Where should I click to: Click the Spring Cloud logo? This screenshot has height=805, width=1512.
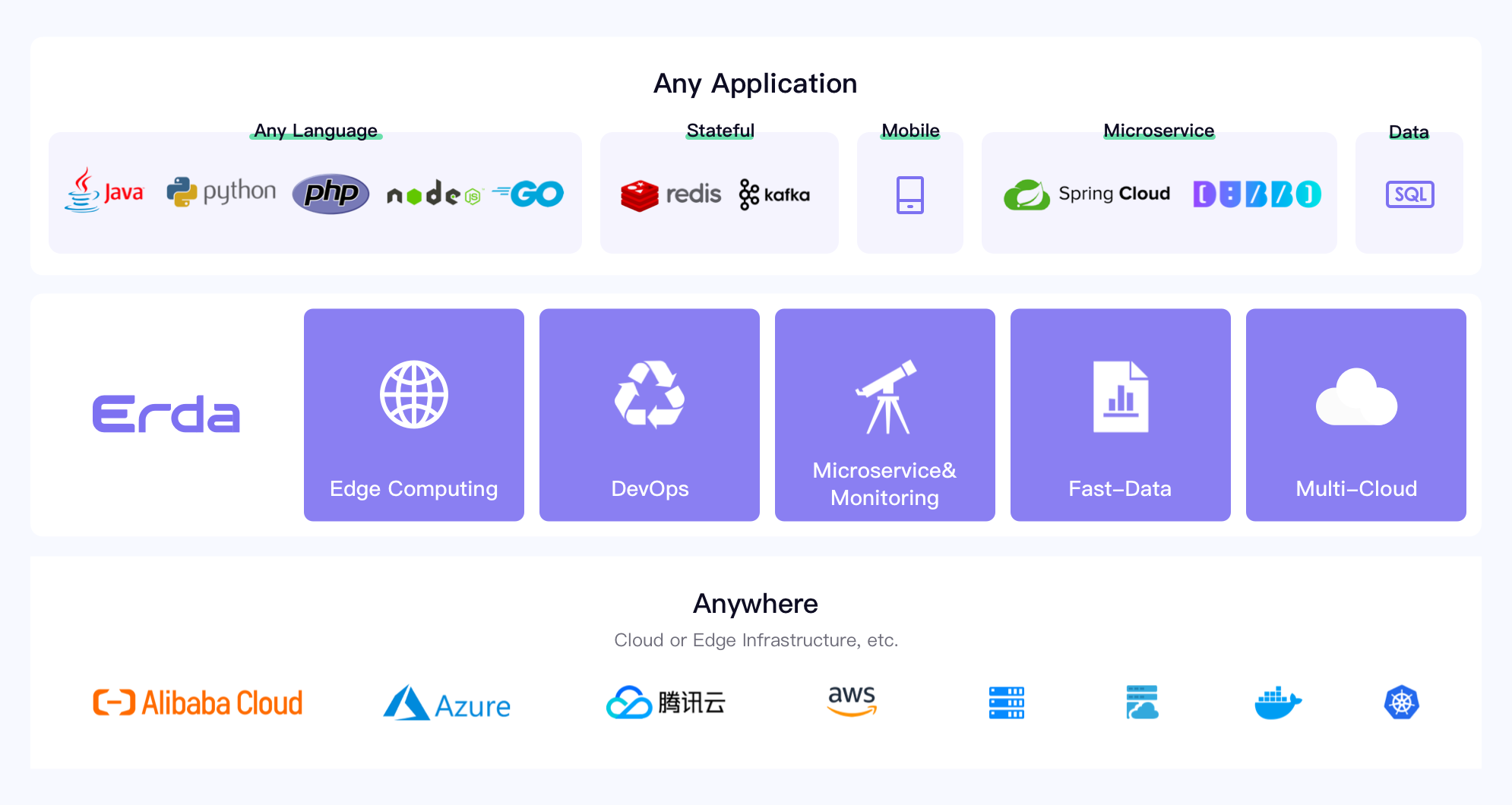tap(1087, 194)
